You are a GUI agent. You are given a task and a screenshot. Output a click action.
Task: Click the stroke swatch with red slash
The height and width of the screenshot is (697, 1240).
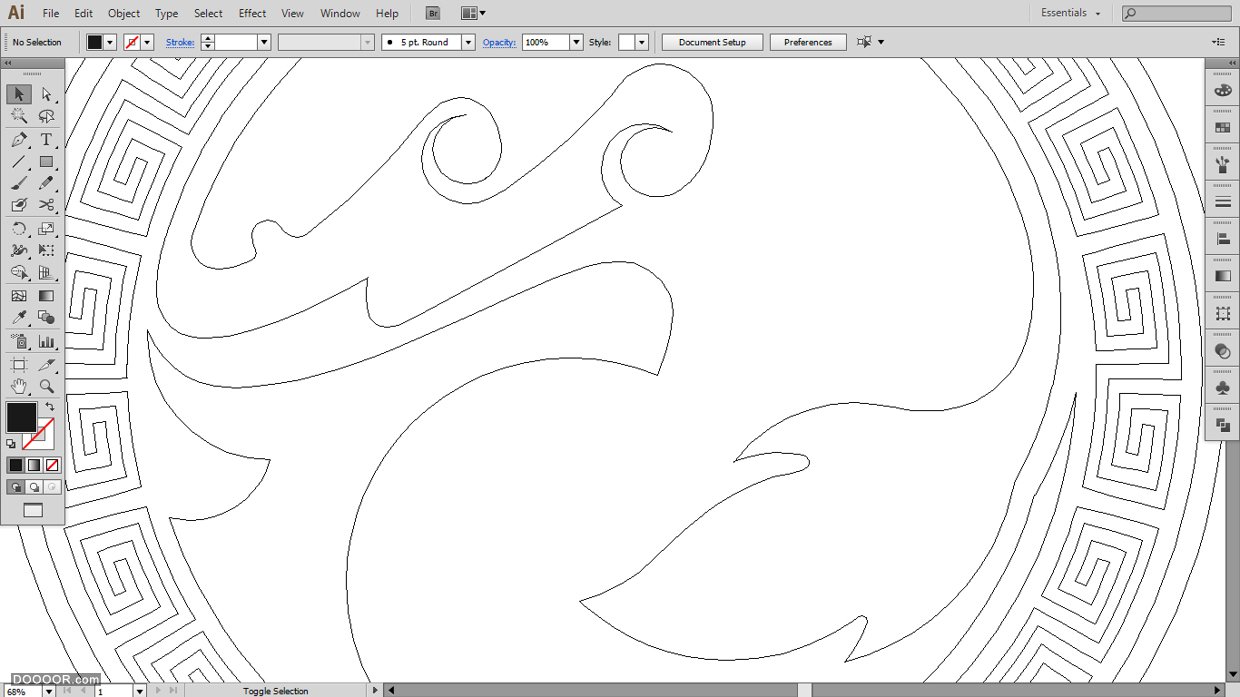(x=38, y=432)
